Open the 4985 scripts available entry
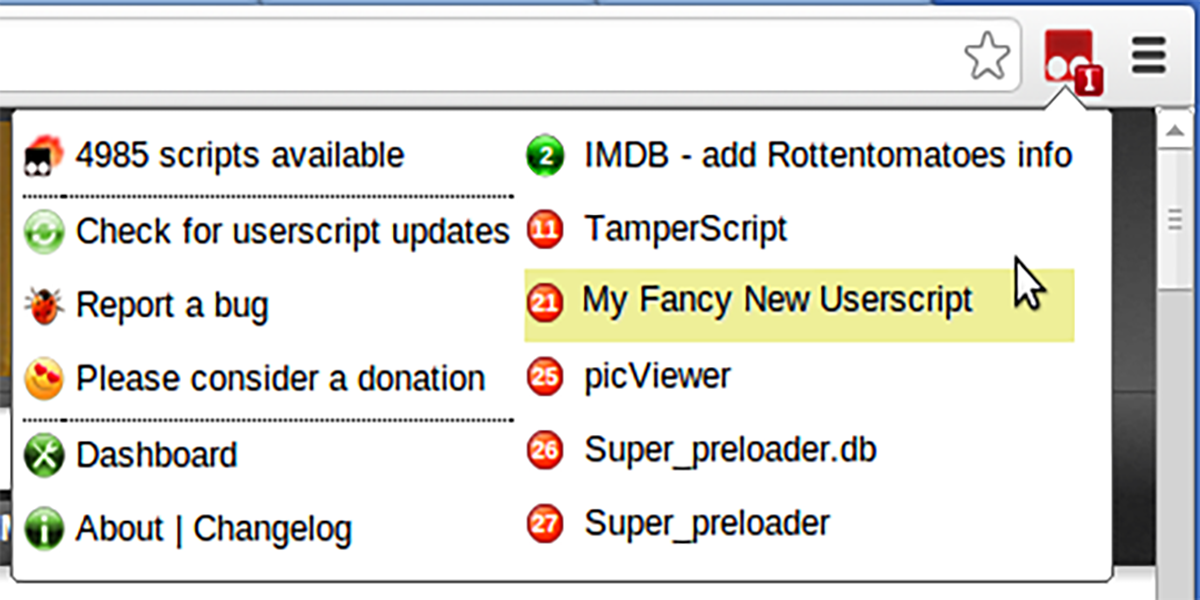Image resolution: width=1200 pixels, height=600 pixels. [x=240, y=156]
